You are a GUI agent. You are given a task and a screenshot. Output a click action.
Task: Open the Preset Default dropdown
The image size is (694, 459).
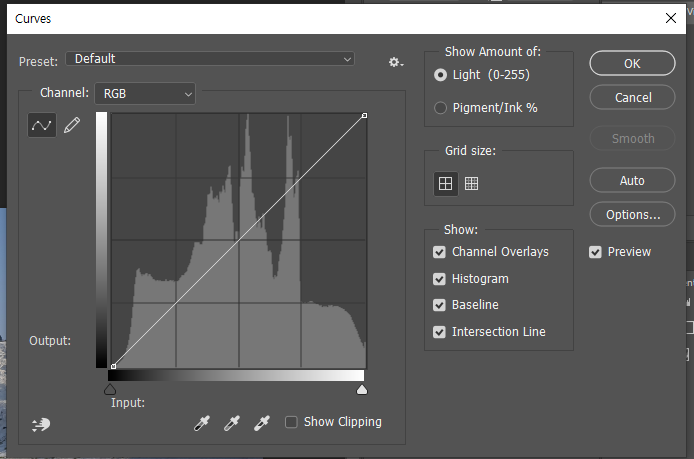(x=210, y=59)
